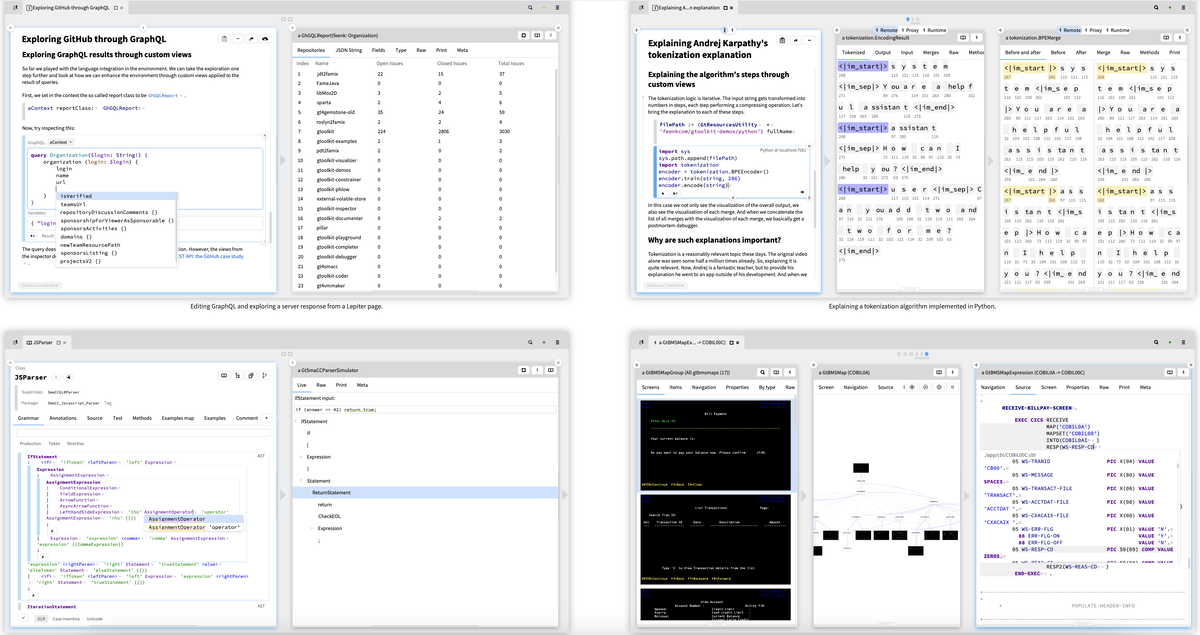Open hamburger menu in Exploring GitHub window
Image resolution: width=1200 pixels, height=635 pixels.
556,7
